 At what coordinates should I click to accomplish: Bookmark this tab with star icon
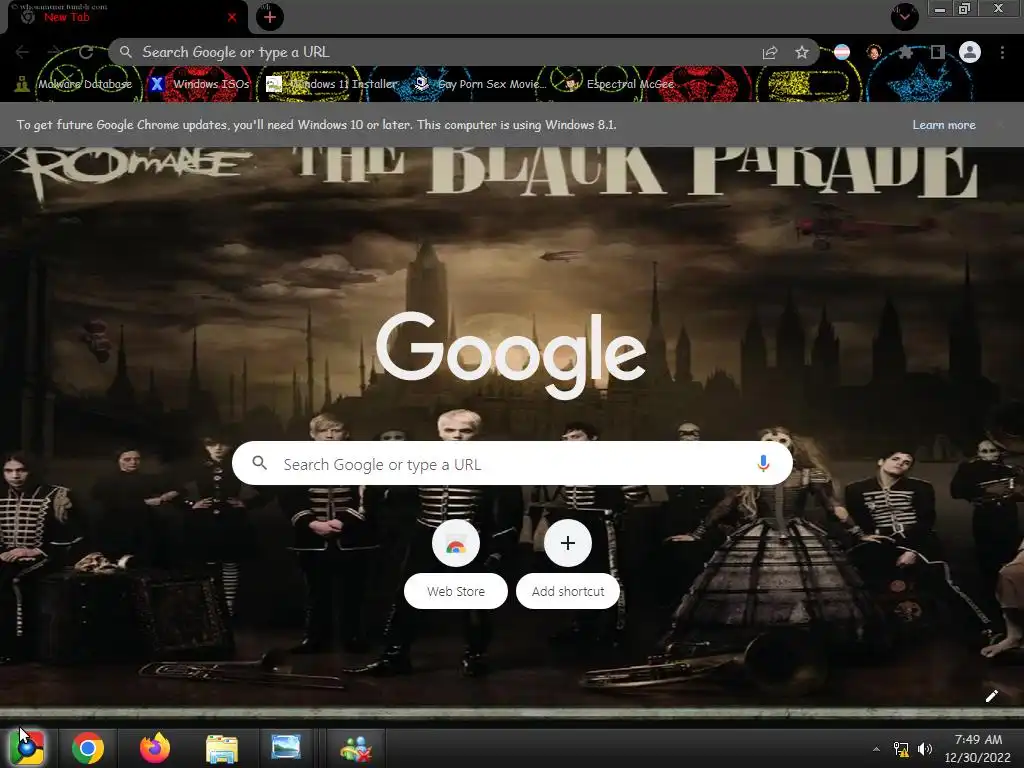pos(801,52)
